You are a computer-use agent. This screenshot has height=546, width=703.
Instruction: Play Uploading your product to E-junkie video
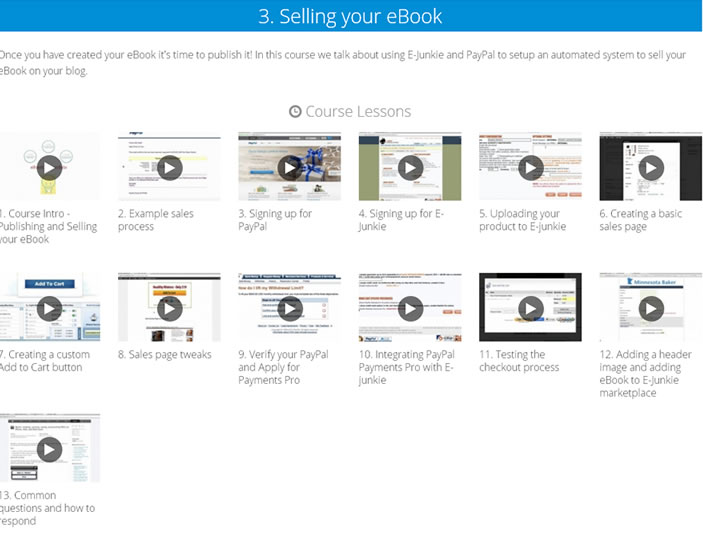tap(531, 168)
